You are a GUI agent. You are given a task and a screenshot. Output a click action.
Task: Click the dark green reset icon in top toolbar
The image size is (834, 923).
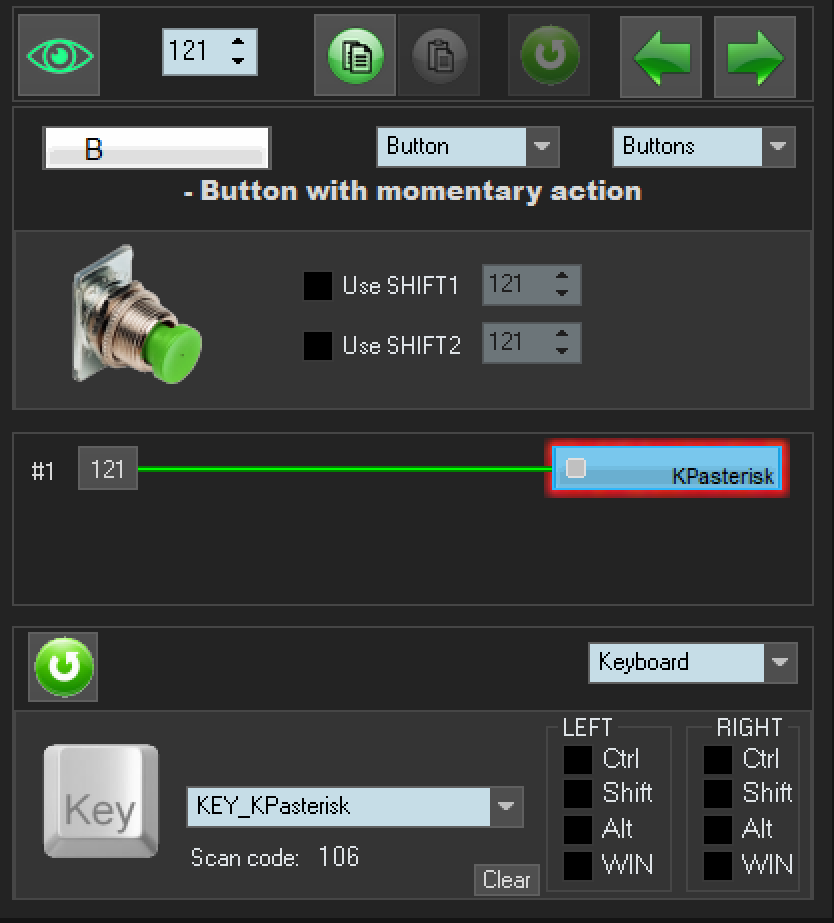(x=549, y=55)
